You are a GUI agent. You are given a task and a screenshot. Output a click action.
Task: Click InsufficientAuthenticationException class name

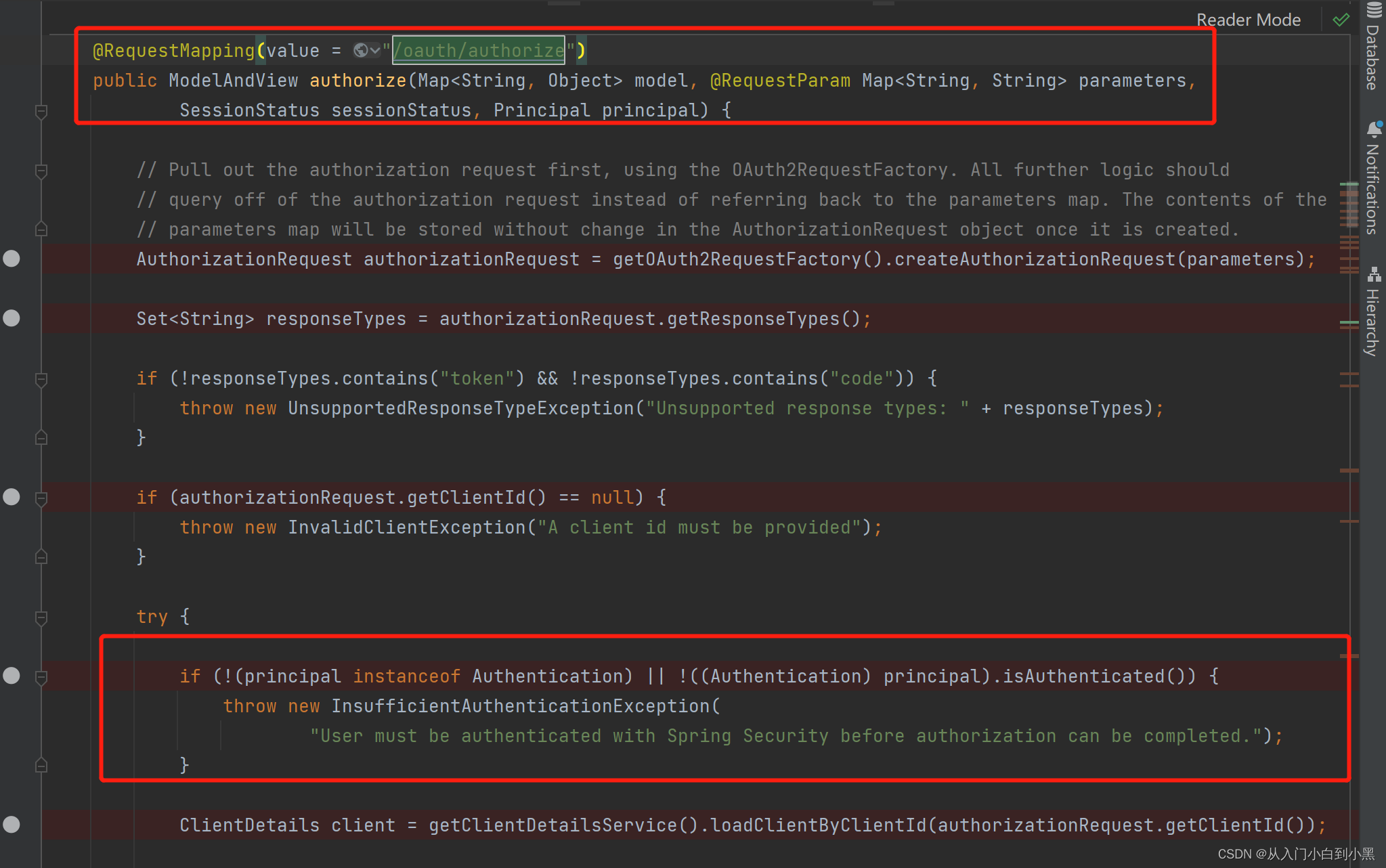(521, 706)
